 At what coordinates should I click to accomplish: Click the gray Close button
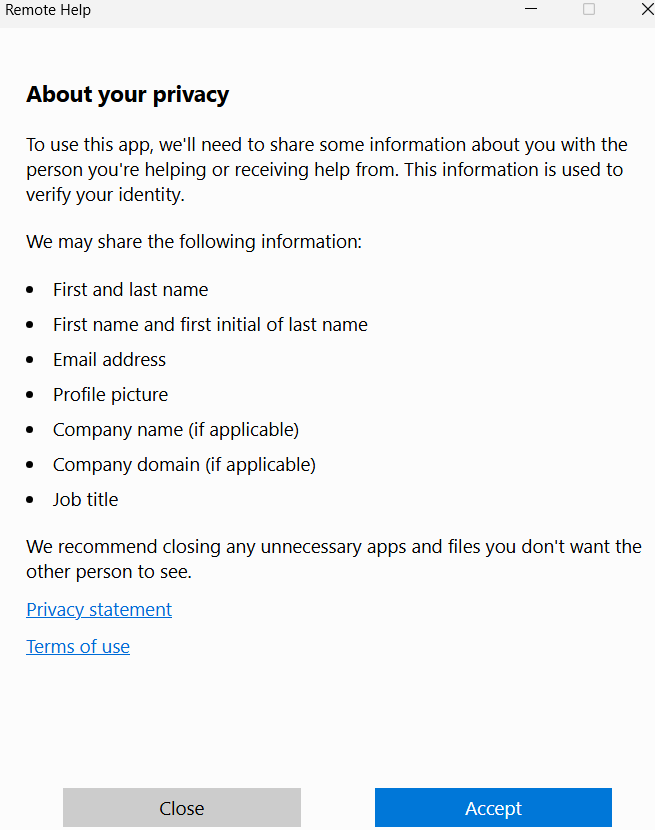182,807
